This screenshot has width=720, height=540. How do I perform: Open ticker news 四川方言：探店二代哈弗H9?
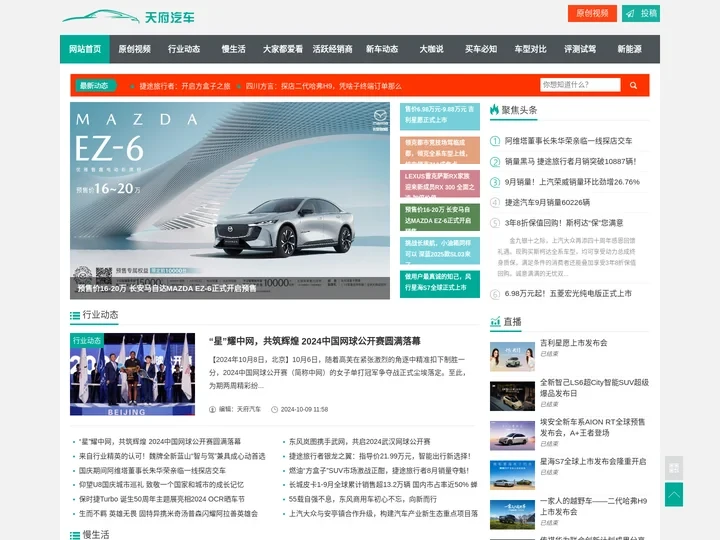(x=323, y=86)
